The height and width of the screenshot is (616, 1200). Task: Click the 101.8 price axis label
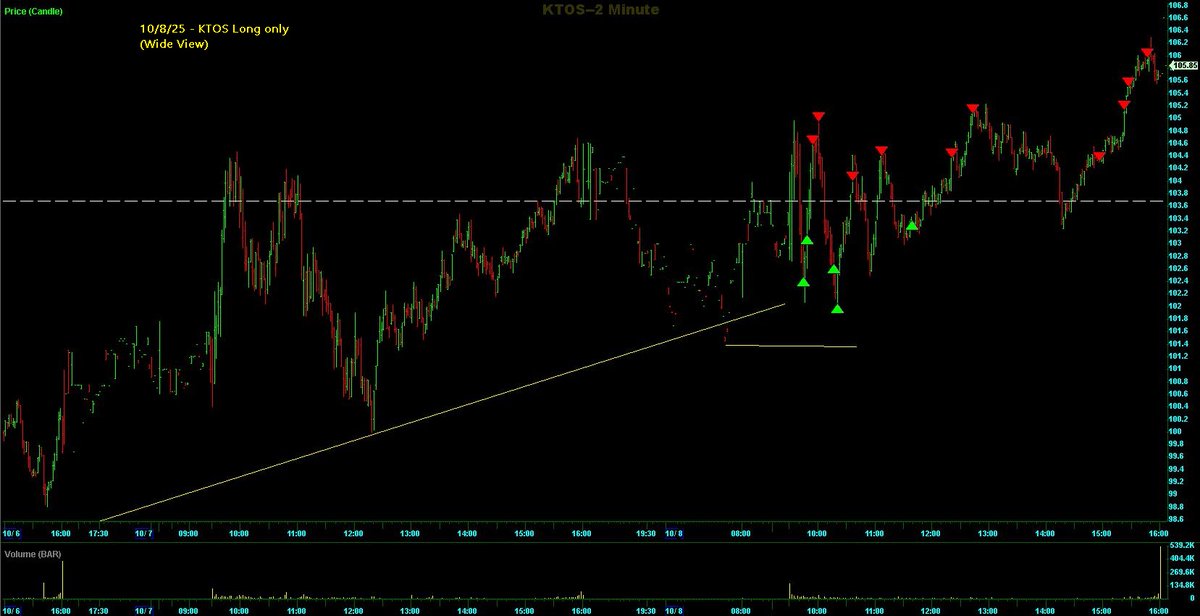point(1180,318)
